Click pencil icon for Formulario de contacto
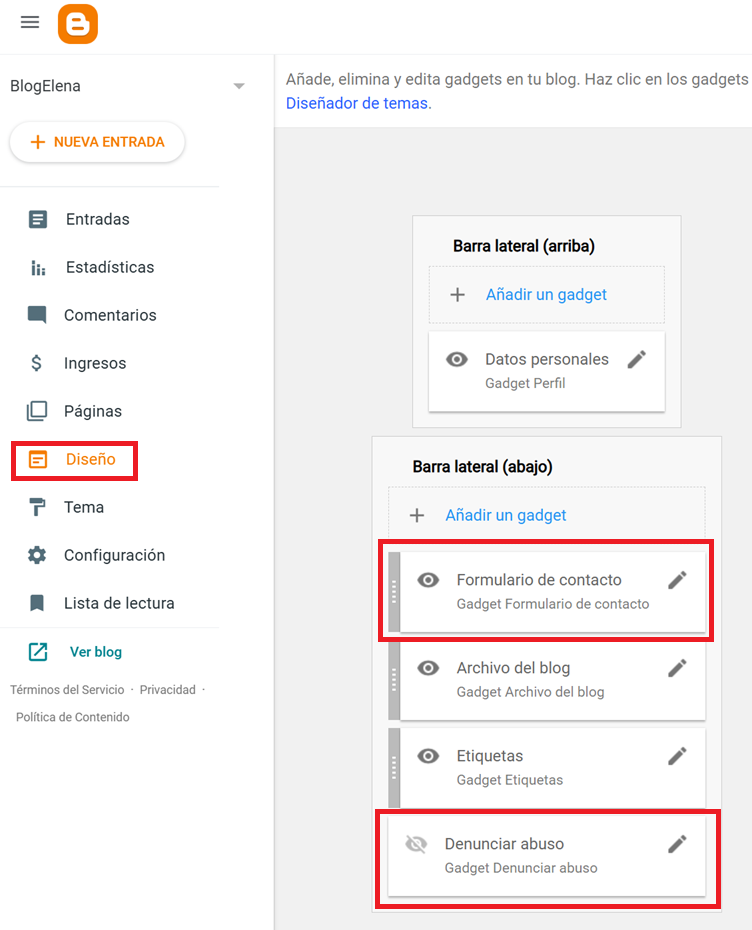Image resolution: width=752 pixels, height=930 pixels. tap(677, 580)
